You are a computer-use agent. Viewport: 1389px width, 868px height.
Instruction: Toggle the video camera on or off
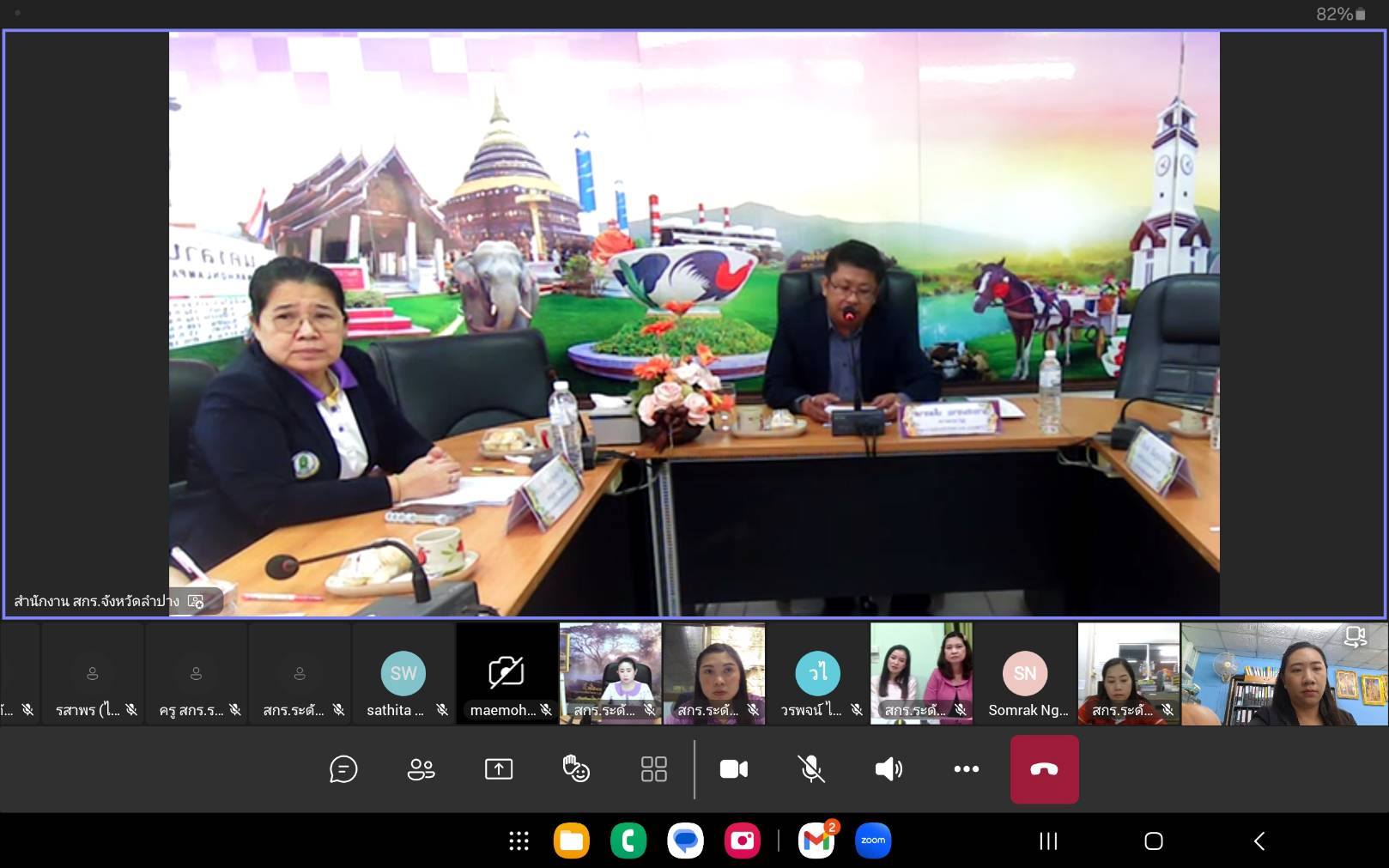tap(733, 769)
